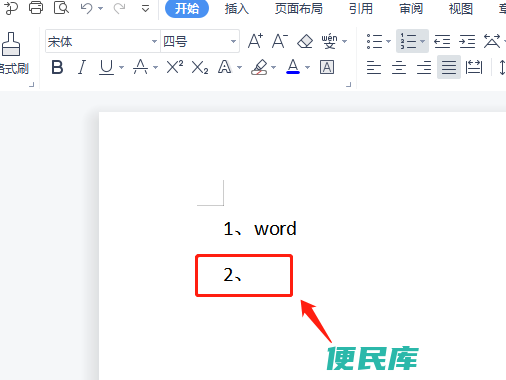This screenshot has height=380, width=506.
Task: Click the format painter brush
Action: tap(11, 44)
